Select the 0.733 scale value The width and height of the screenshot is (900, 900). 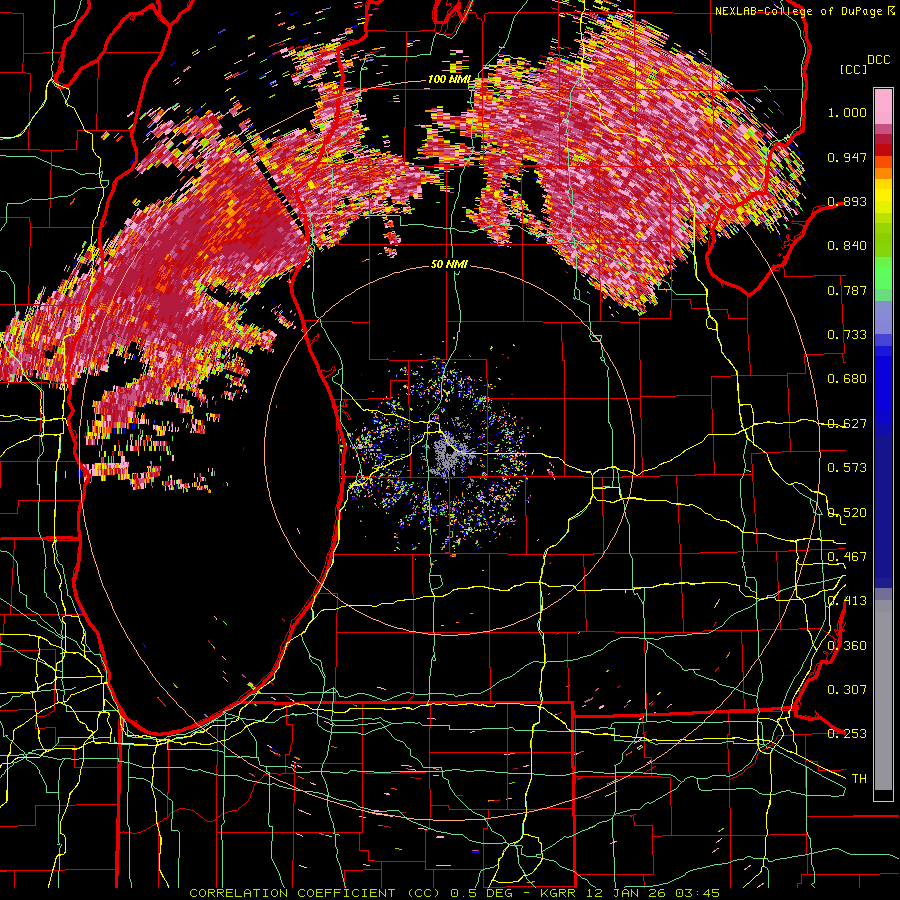click(x=847, y=335)
